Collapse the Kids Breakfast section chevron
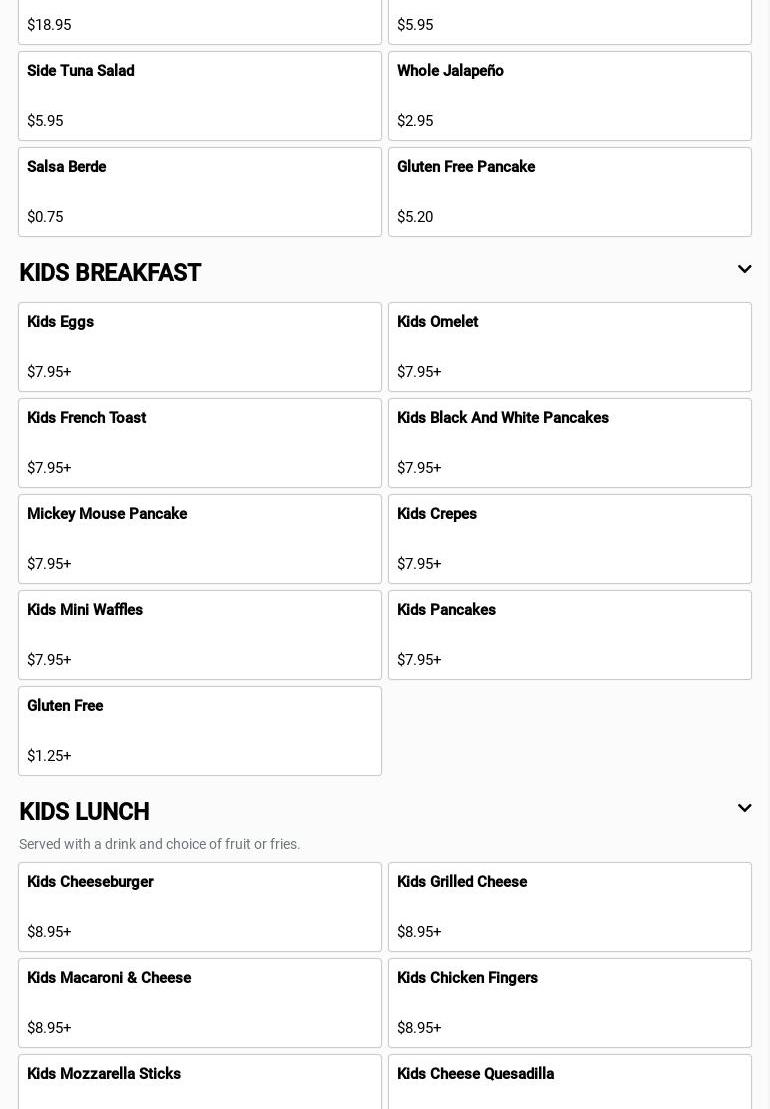Image resolution: width=770 pixels, height=1109 pixels. point(744,270)
